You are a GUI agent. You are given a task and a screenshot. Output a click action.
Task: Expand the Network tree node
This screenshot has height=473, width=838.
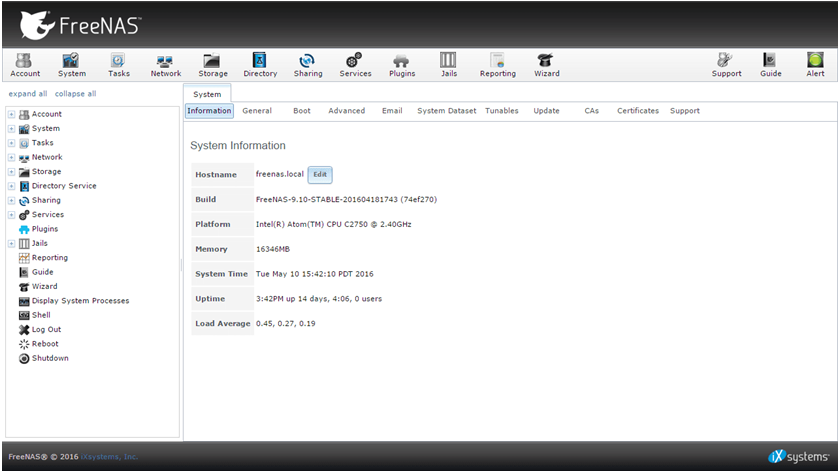[x=11, y=158]
